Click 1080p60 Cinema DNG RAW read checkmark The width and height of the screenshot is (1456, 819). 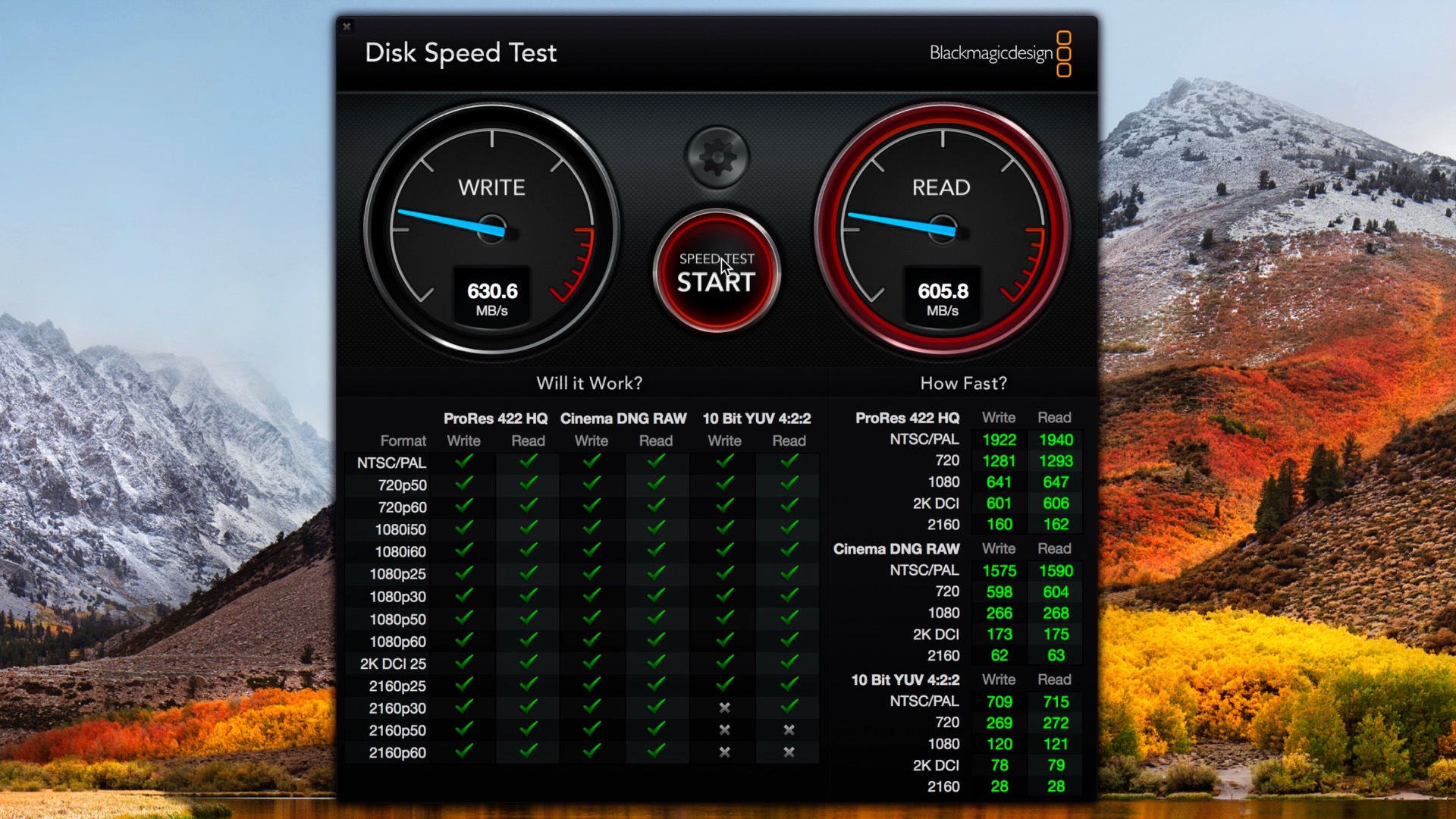(x=656, y=641)
